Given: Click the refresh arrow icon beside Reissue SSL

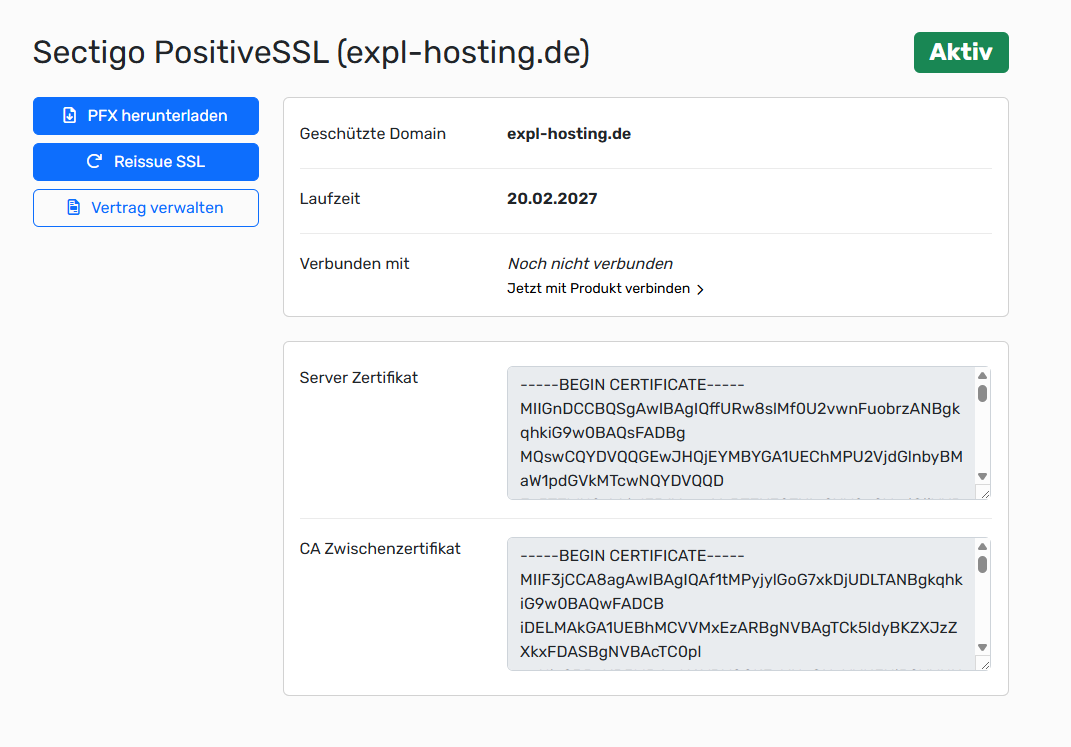Looking at the screenshot, I should 94,161.
